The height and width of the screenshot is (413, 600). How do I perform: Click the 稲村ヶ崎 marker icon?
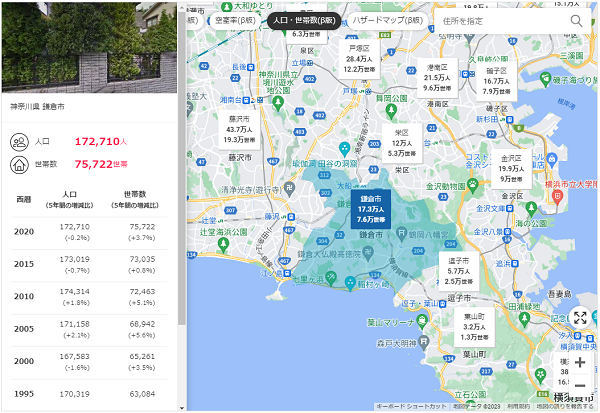pos(350,283)
